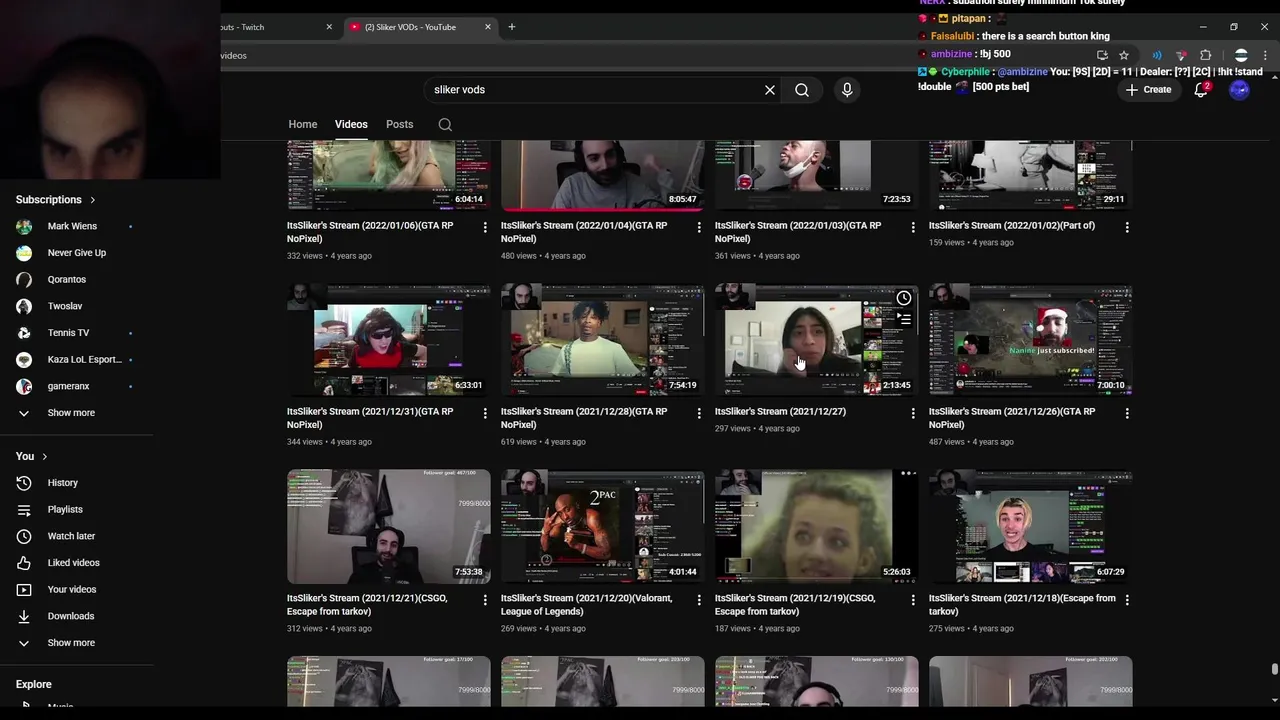
Task: Open options menu for 2021/12/26 stream video
Action: point(1127,414)
